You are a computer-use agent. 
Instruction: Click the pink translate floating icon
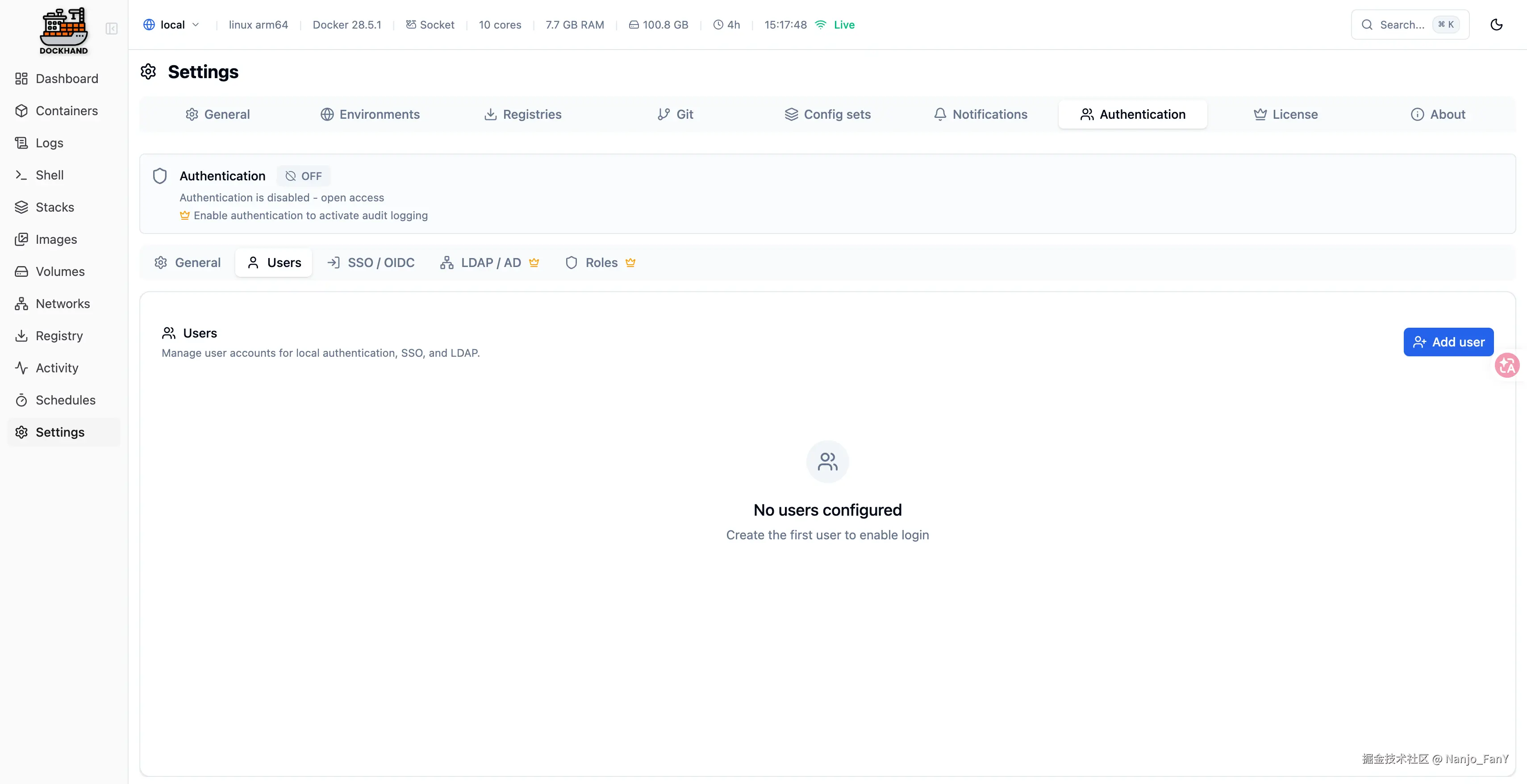[1506, 365]
